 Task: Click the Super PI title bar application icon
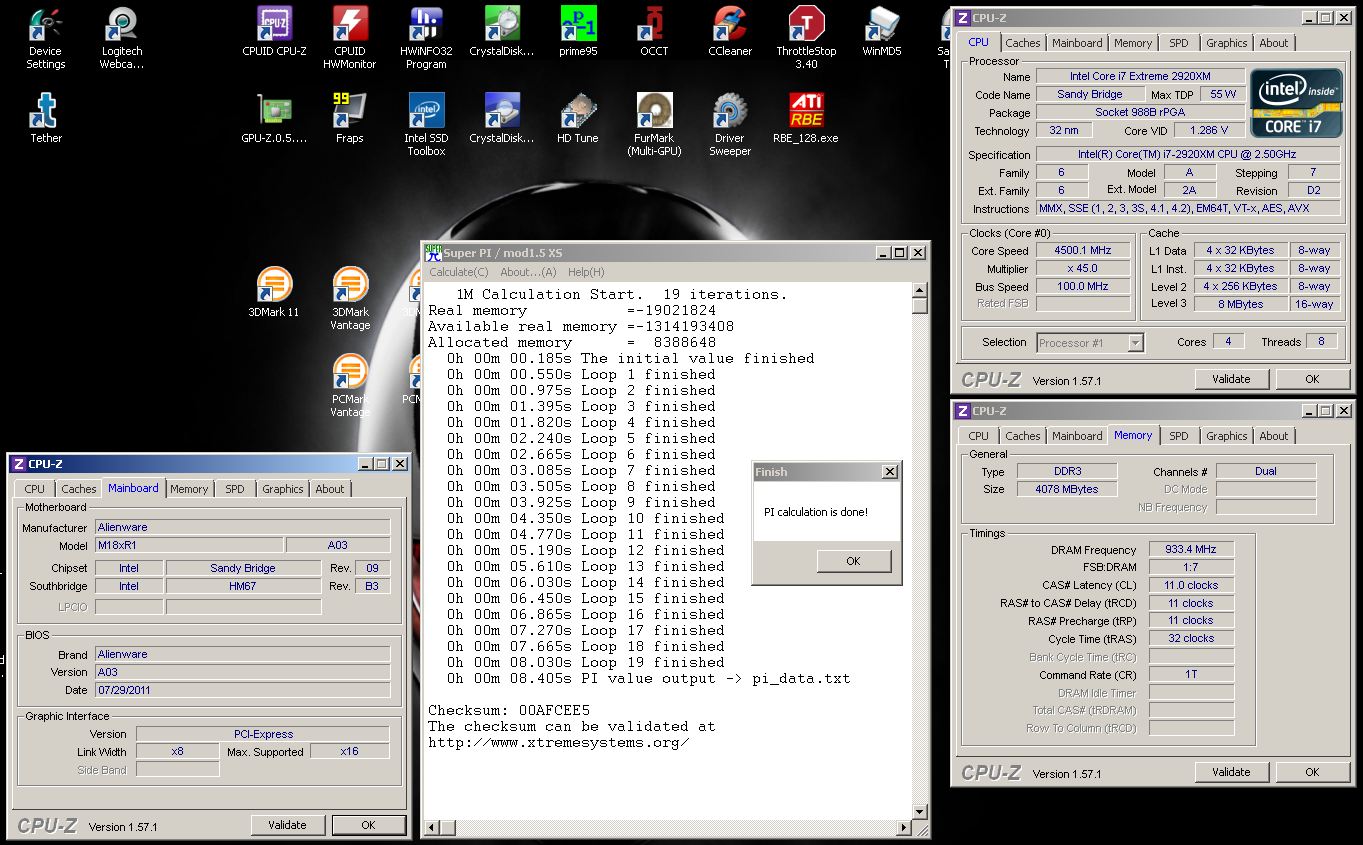pyautogui.click(x=433, y=253)
